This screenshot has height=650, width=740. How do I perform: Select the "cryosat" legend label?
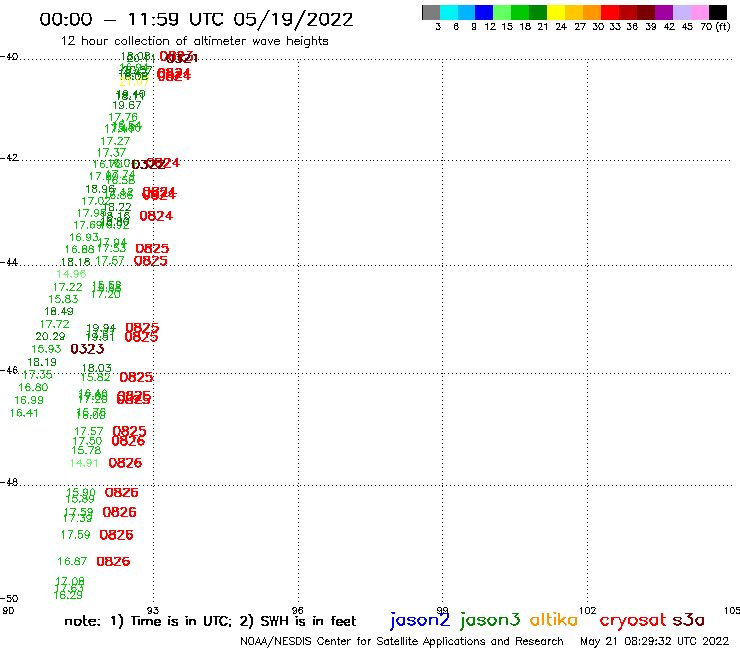633,620
